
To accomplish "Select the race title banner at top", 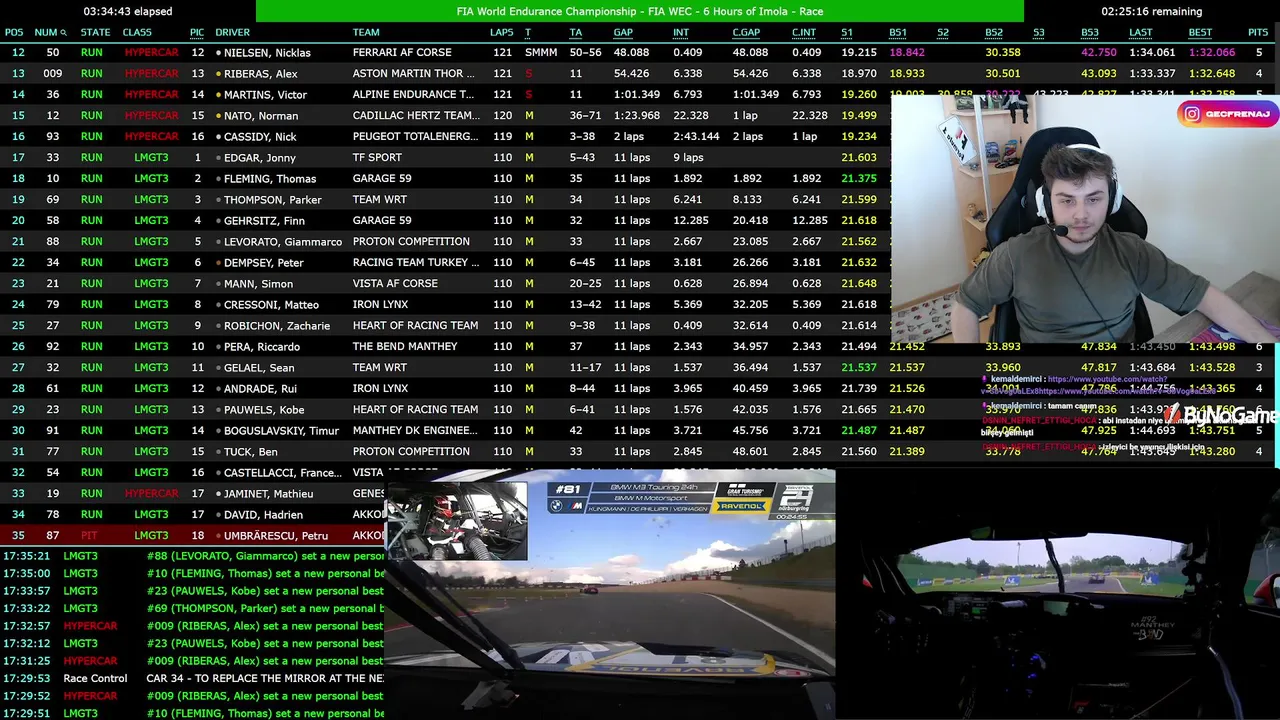I will tap(640, 11).
